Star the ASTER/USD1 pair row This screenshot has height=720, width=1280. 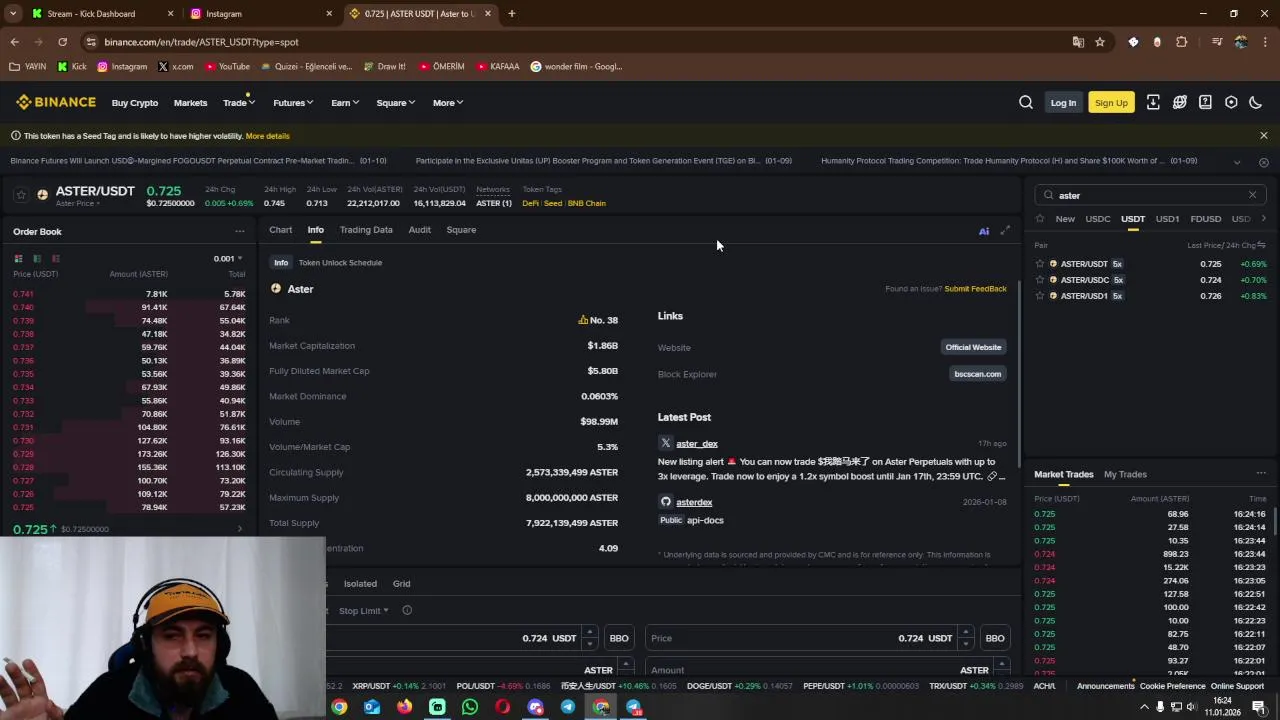[1040, 296]
